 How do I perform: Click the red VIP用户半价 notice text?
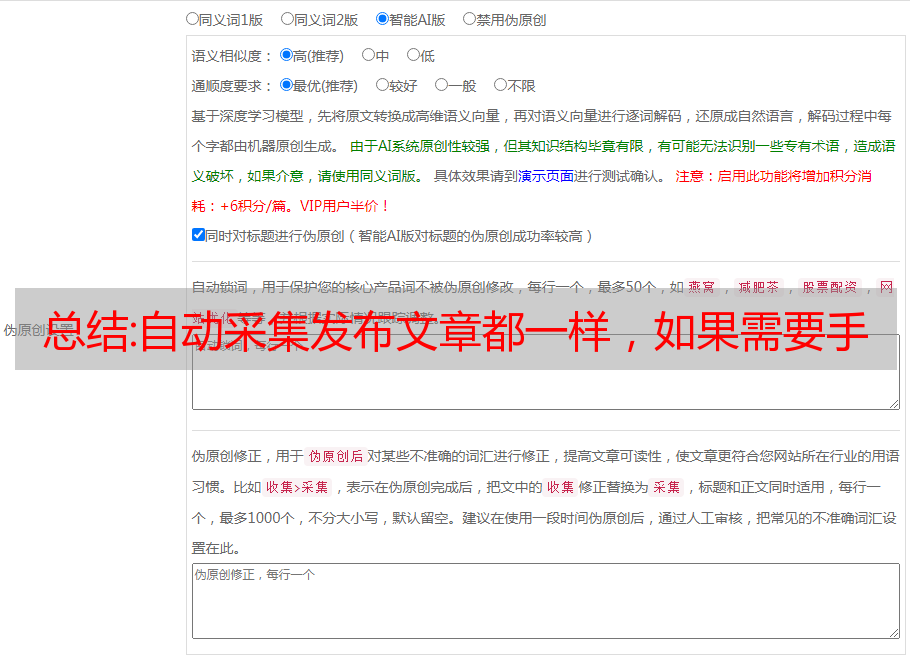(344, 206)
